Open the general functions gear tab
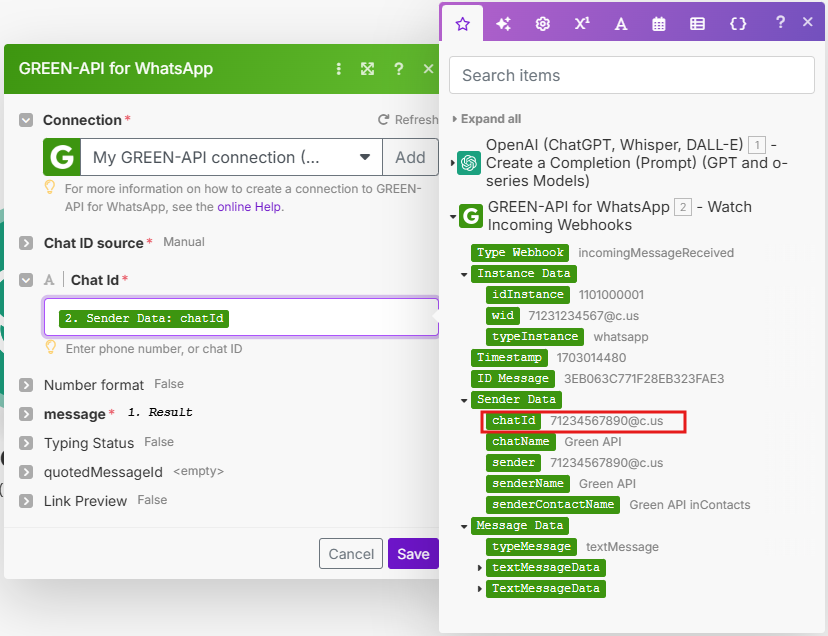828x636 pixels. (x=542, y=23)
